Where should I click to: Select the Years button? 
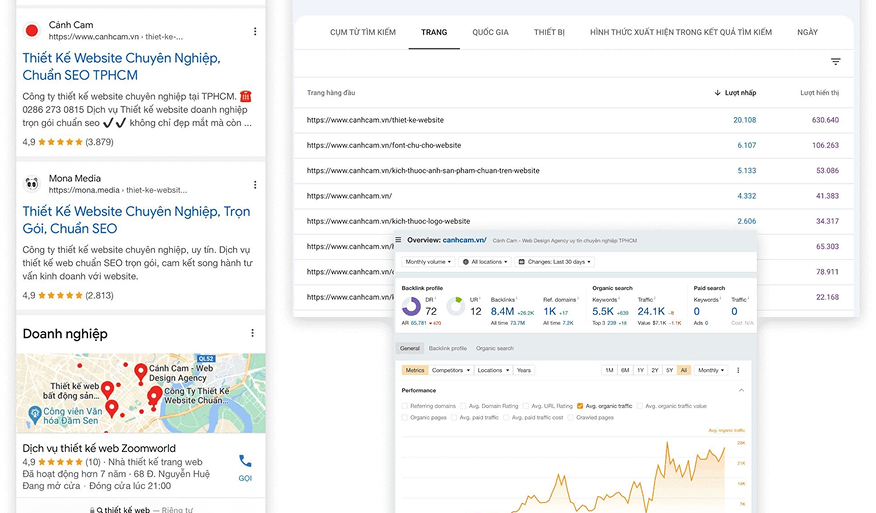coord(524,370)
